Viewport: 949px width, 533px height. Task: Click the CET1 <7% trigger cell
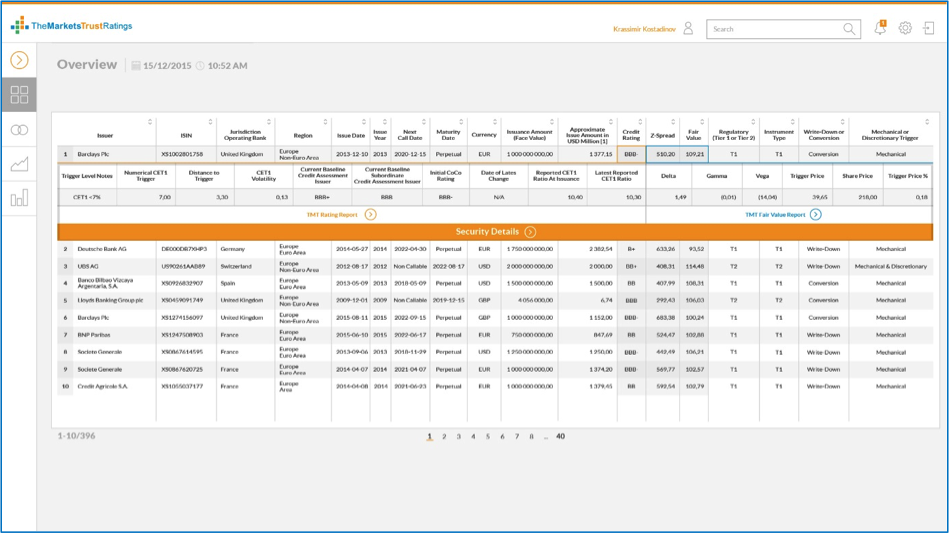pos(87,197)
